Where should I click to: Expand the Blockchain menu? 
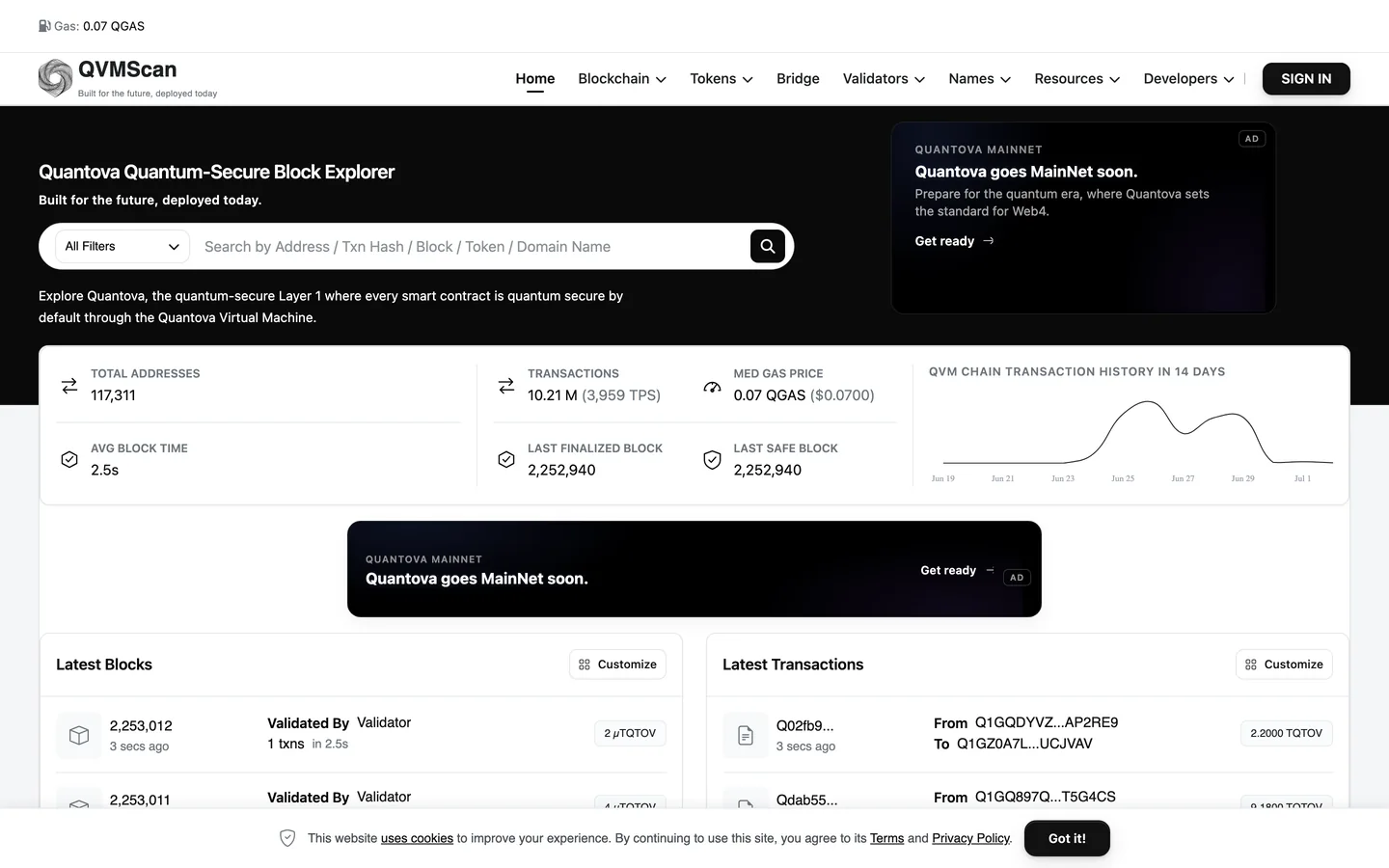pos(622,79)
